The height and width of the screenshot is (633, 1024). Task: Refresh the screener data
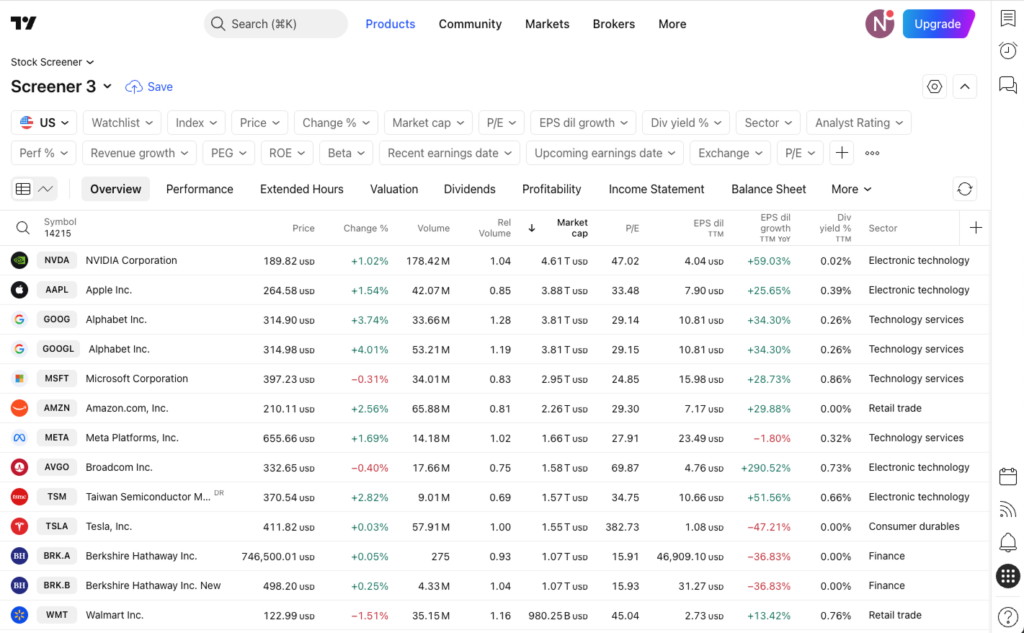964,188
